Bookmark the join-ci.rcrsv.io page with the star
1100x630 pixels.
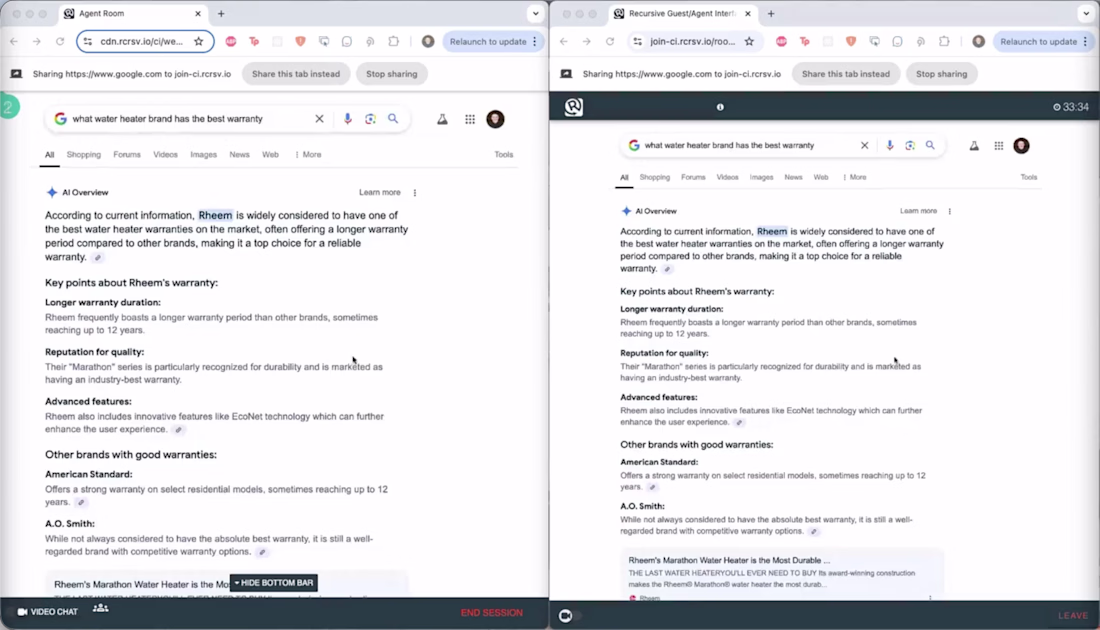click(749, 41)
